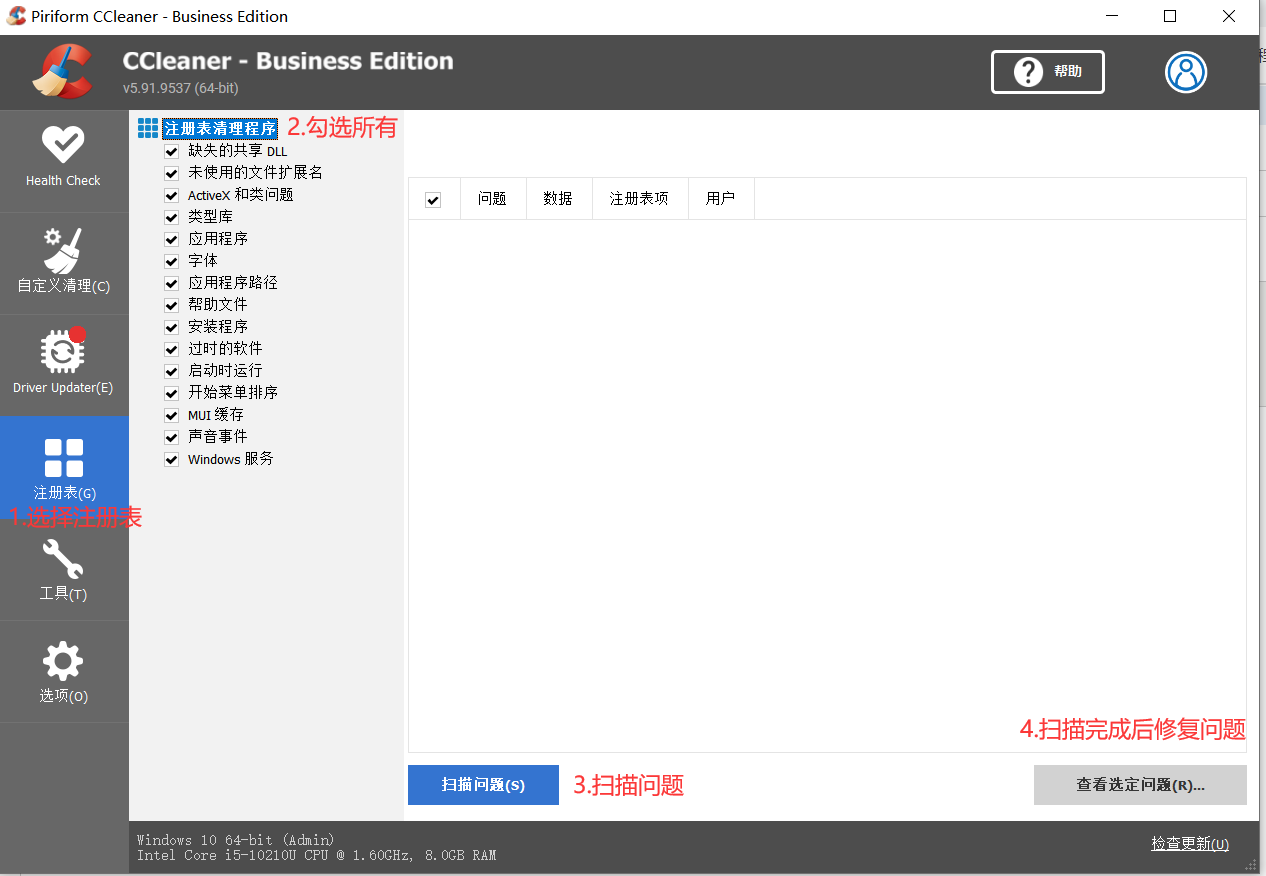Click the grid icon beside 注册表清理程序

148,129
